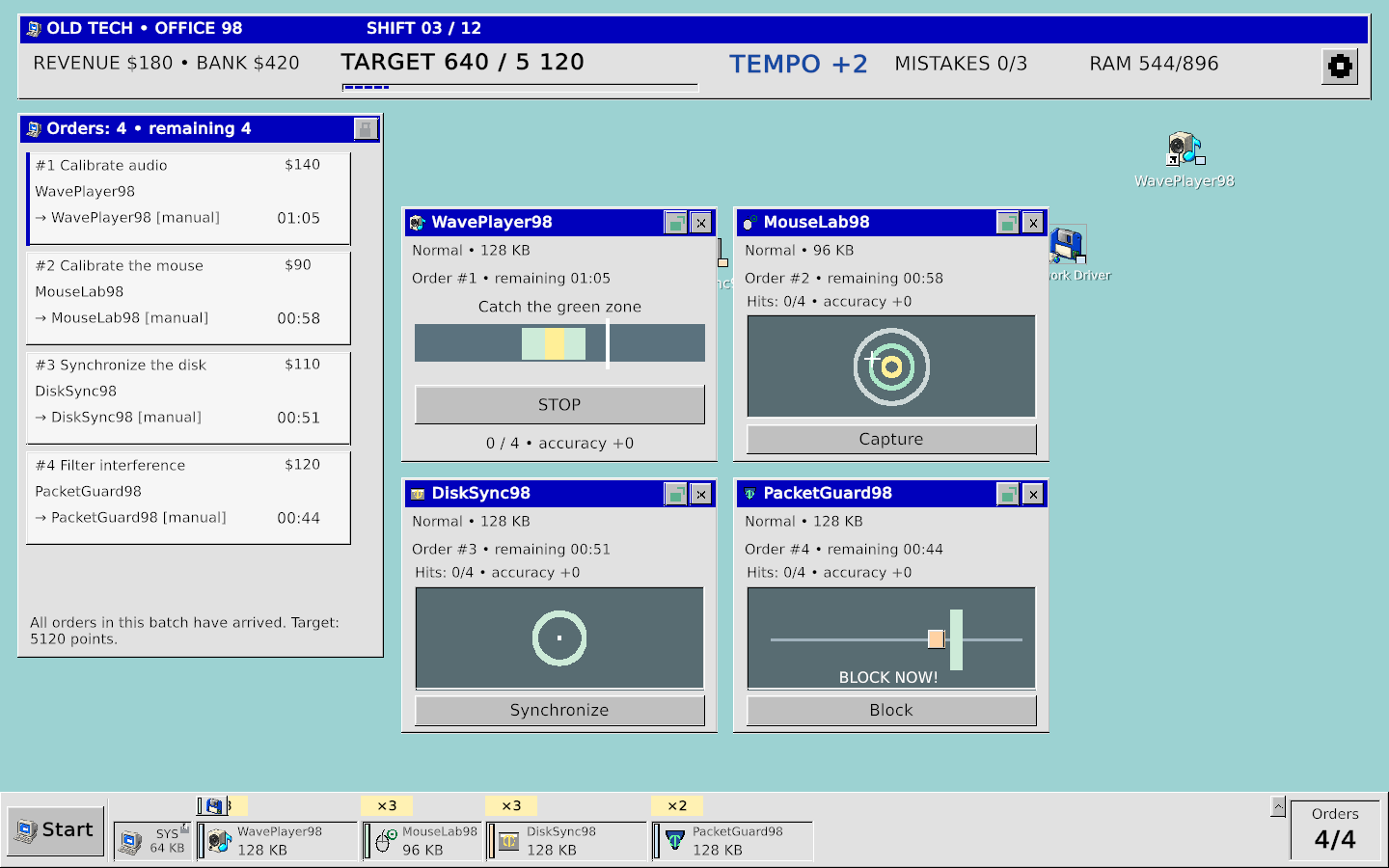The height and width of the screenshot is (868, 1389).
Task: Minimize the PacketGuard98 window
Action: (x=1007, y=494)
